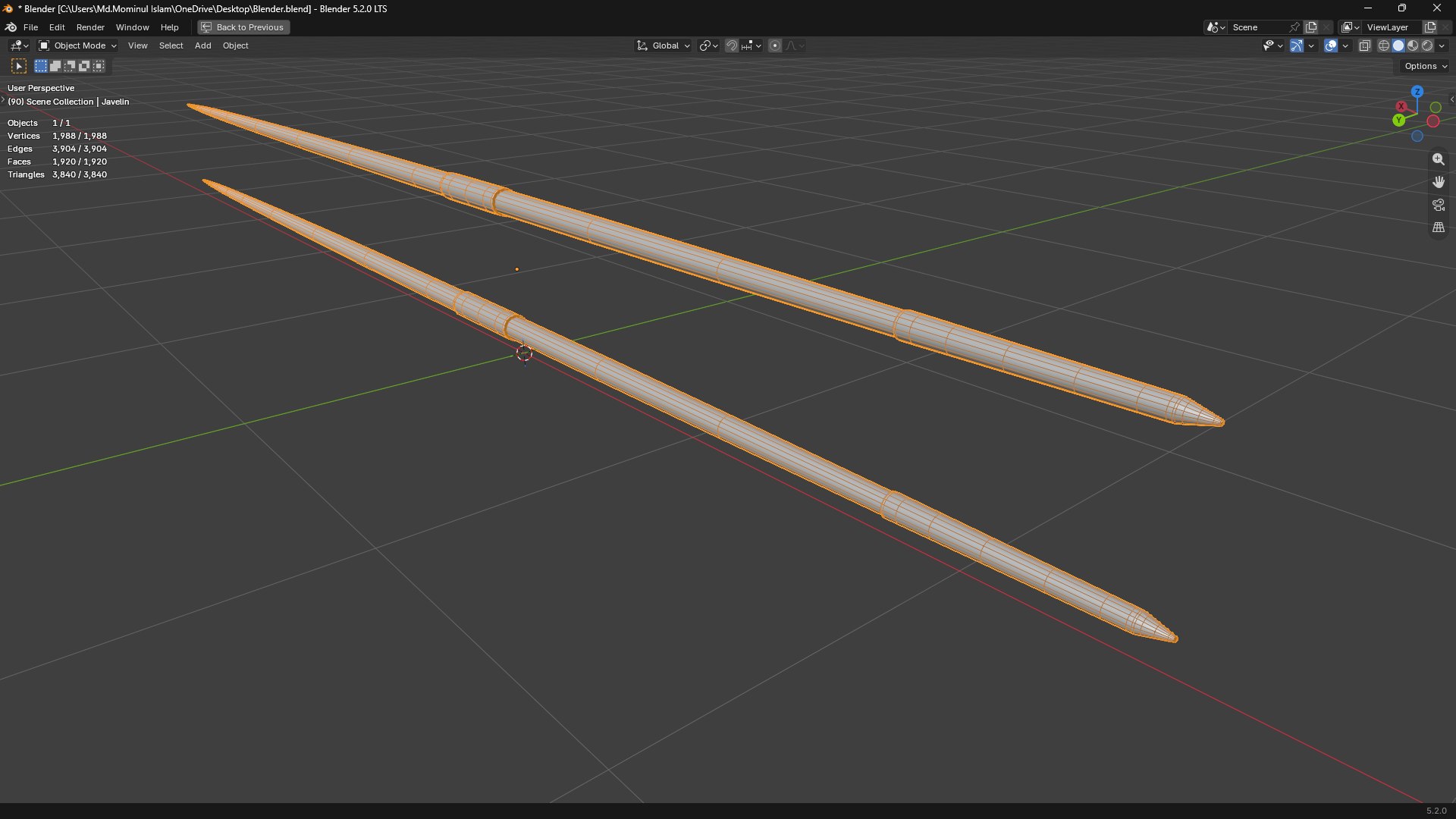The height and width of the screenshot is (819, 1456).
Task: Choose Intersect existing selection mode
Action: (99, 66)
